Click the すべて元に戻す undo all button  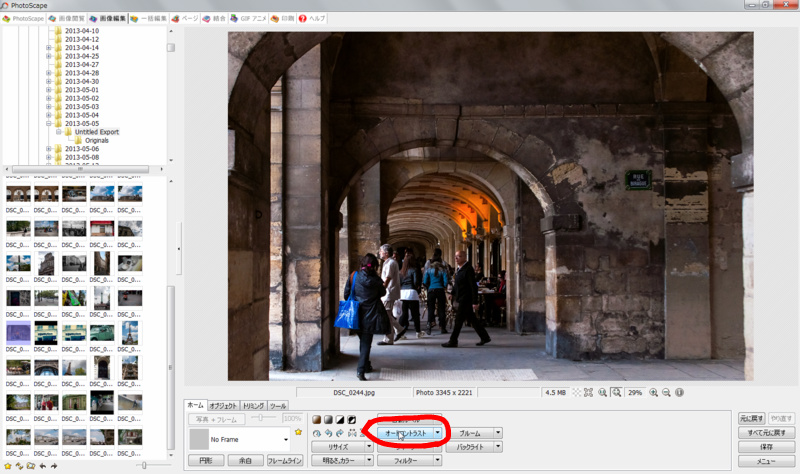pos(766,433)
